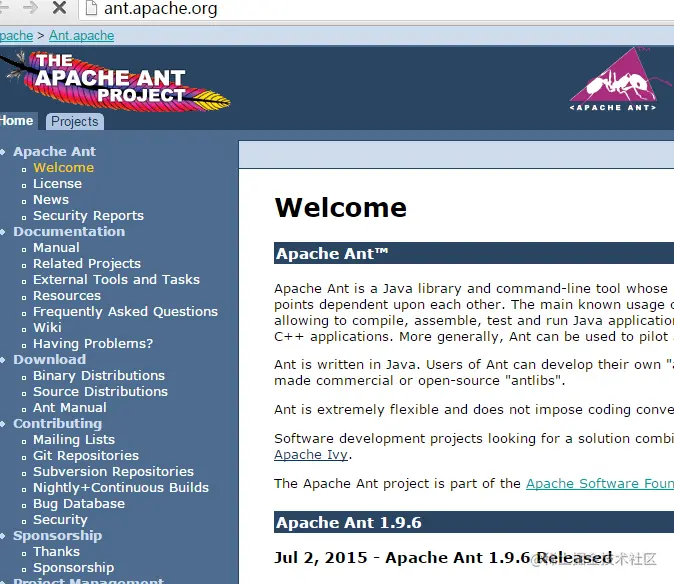Click the Contributing sidebar section heading
This screenshot has height=584, width=674.
pyautogui.click(x=58, y=423)
